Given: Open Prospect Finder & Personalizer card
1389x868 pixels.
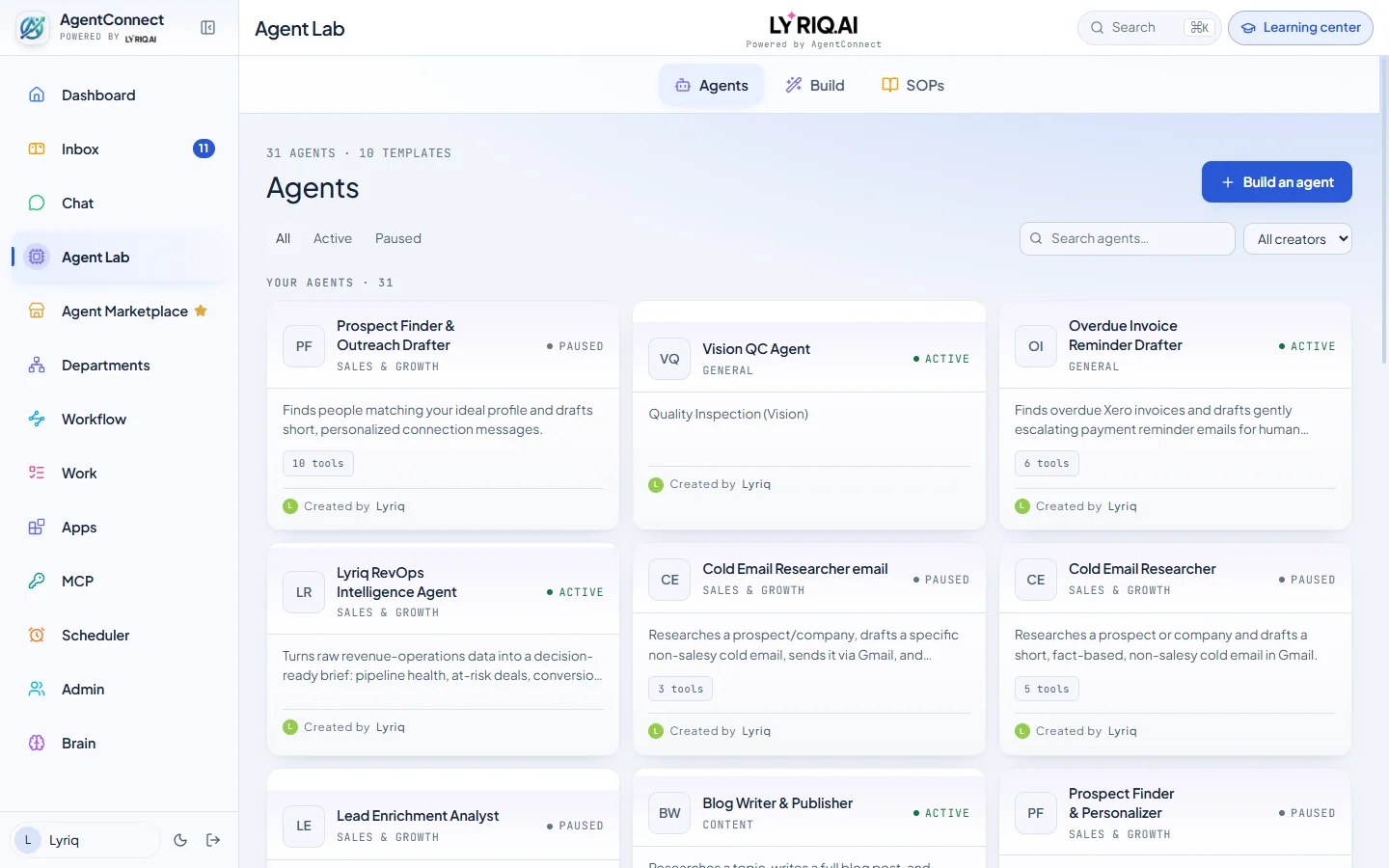Looking at the screenshot, I should [x=1175, y=819].
